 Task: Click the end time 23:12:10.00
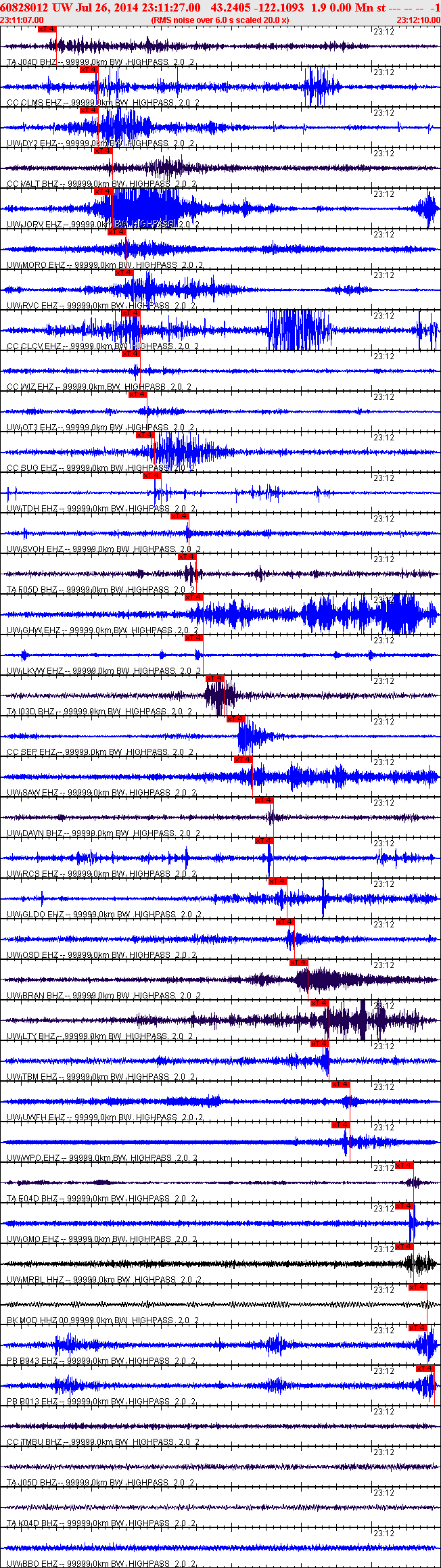[418, 20]
